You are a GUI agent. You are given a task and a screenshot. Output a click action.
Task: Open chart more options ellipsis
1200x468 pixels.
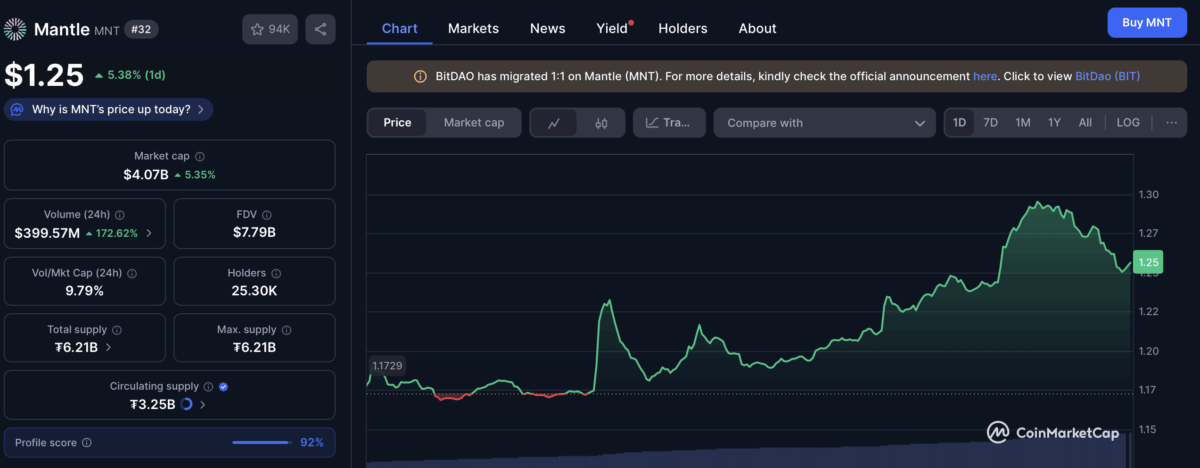pos(1172,122)
